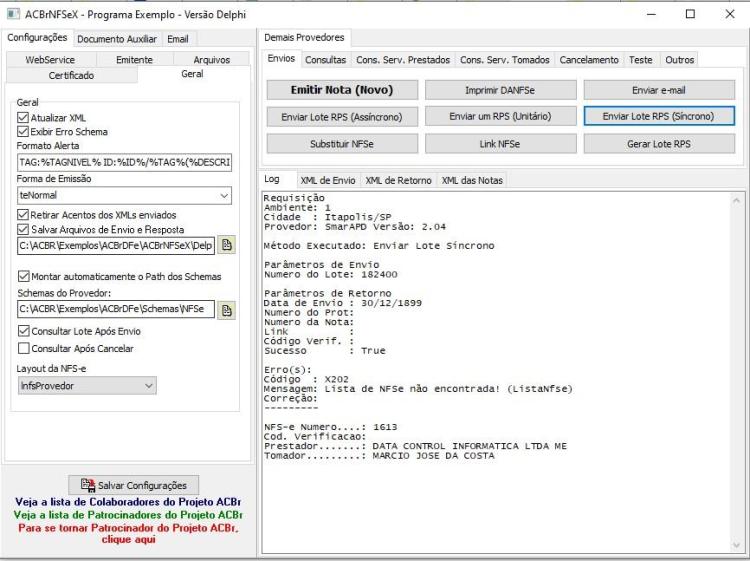Screen dimensions: 750x561
Task: Click Formato Alerta text field
Action: (x=124, y=162)
